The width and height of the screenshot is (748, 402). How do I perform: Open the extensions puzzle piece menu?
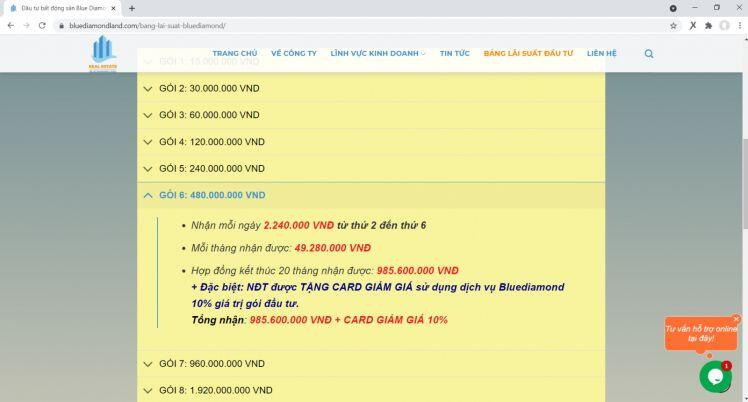click(708, 26)
